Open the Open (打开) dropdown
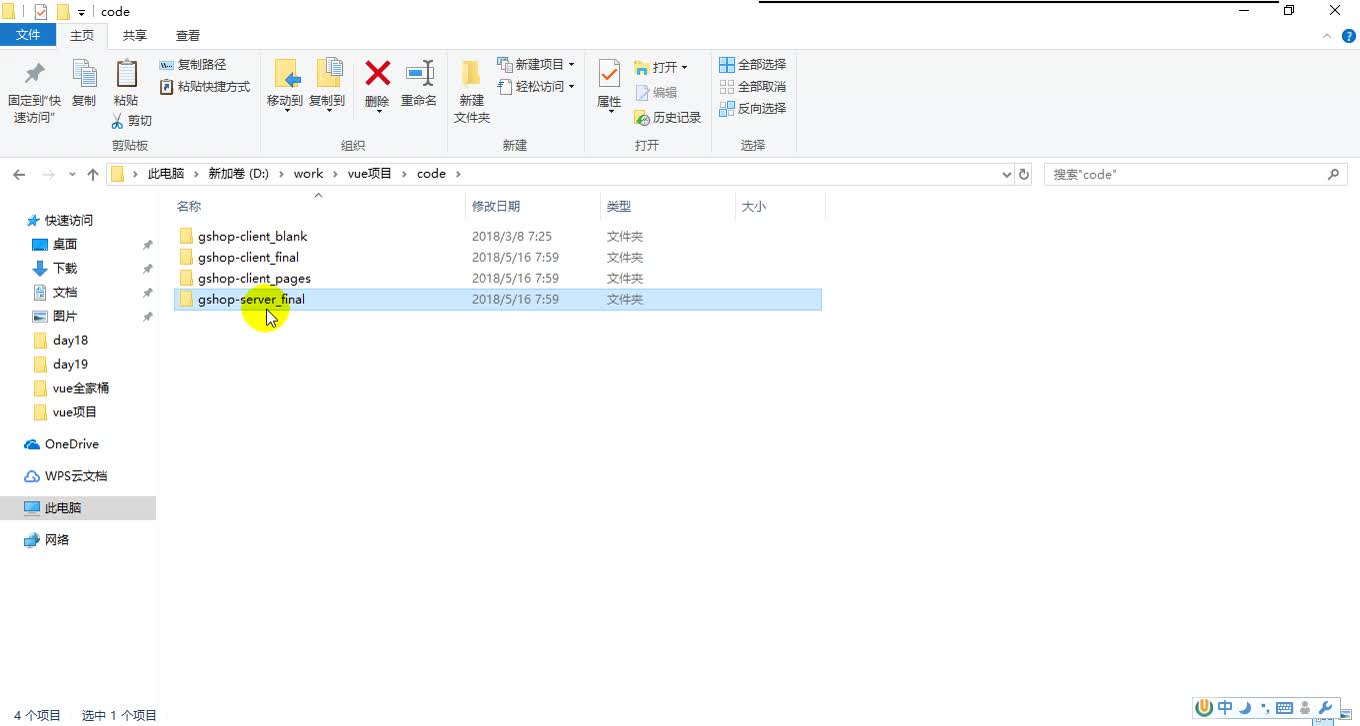The width and height of the screenshot is (1360, 726). pos(661,67)
